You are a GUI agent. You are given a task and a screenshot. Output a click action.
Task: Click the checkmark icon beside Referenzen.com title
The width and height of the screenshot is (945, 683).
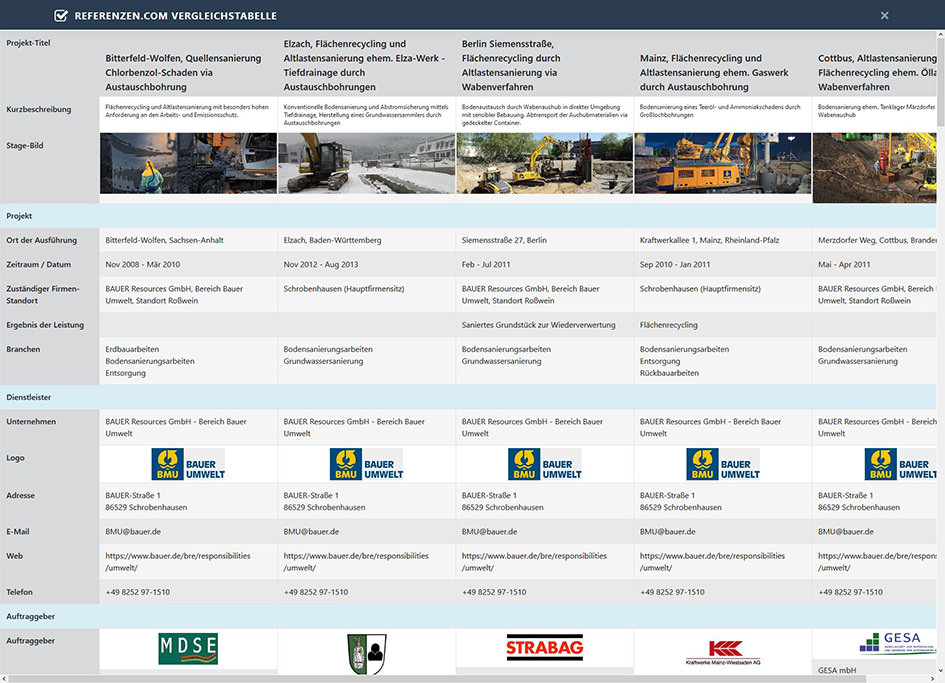coord(61,16)
